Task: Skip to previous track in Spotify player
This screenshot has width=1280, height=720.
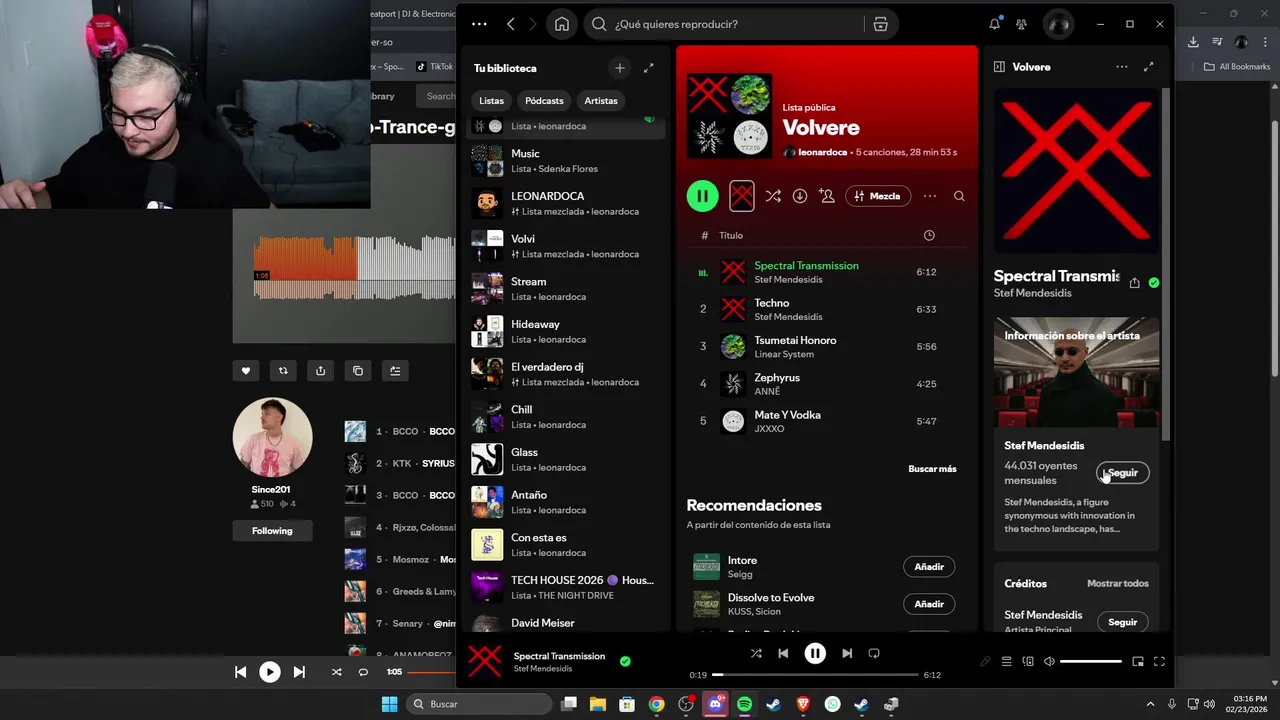Action: point(783,653)
